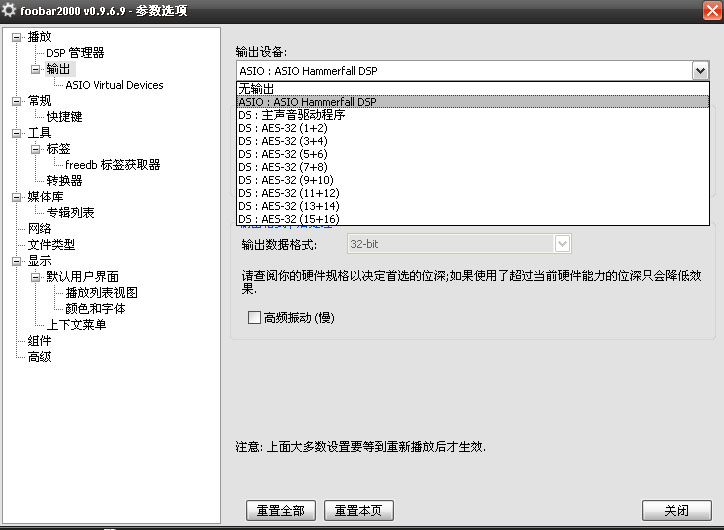724x530 pixels.
Task: Collapse the 标签 tree node
Action: (36, 149)
